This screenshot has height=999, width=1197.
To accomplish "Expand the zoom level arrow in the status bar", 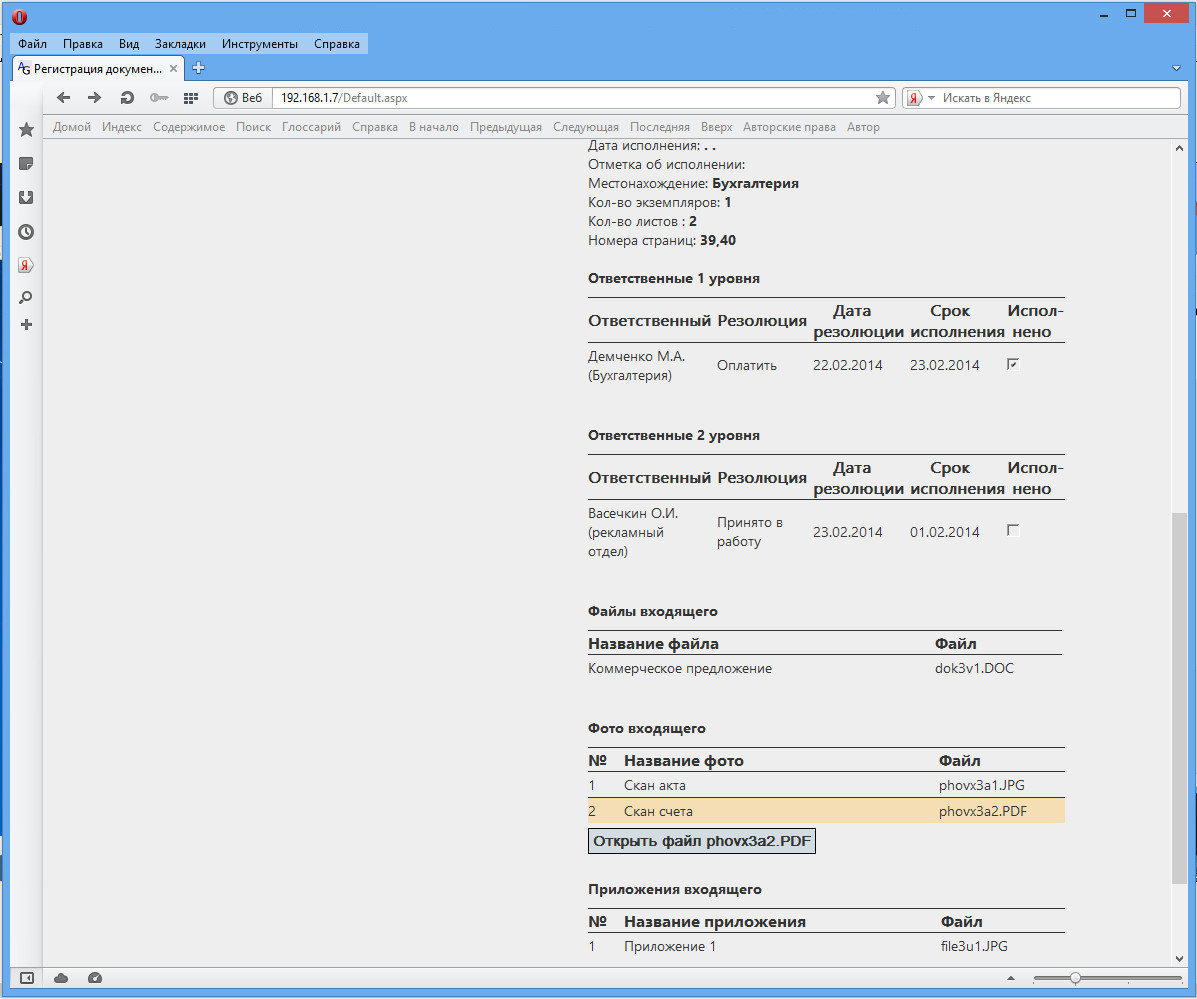I will (x=1010, y=978).
